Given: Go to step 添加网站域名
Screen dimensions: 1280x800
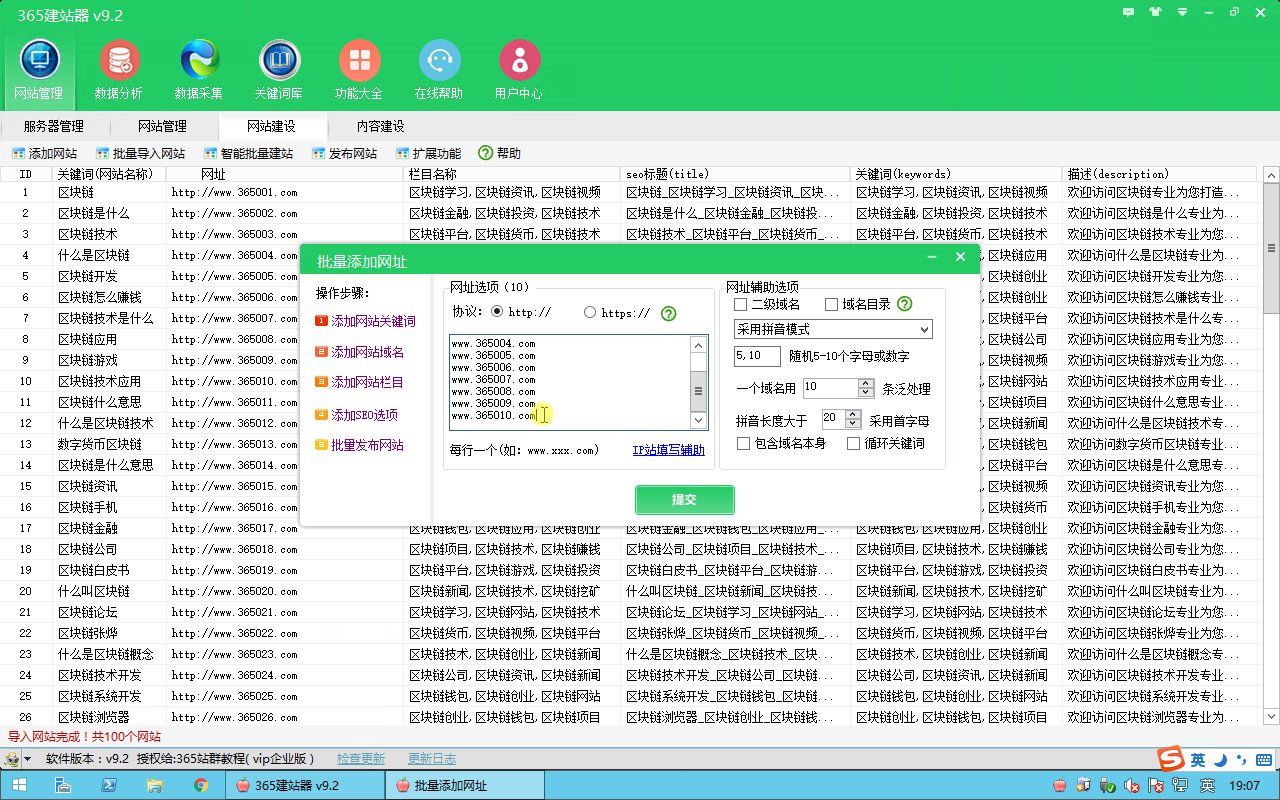Looking at the screenshot, I should [359, 352].
